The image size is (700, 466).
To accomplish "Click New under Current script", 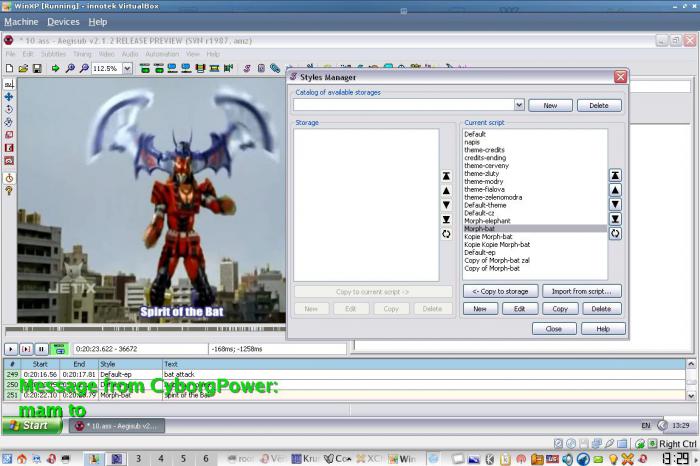I will (x=480, y=308).
